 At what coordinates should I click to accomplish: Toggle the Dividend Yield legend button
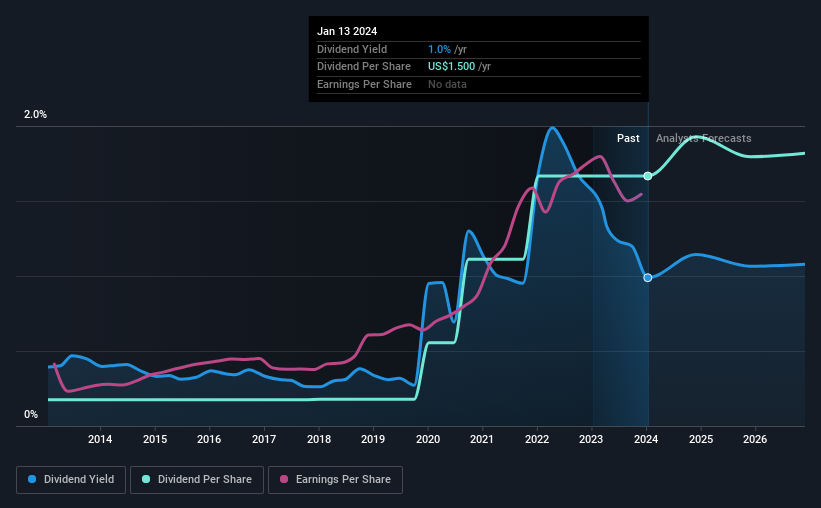click(71, 480)
